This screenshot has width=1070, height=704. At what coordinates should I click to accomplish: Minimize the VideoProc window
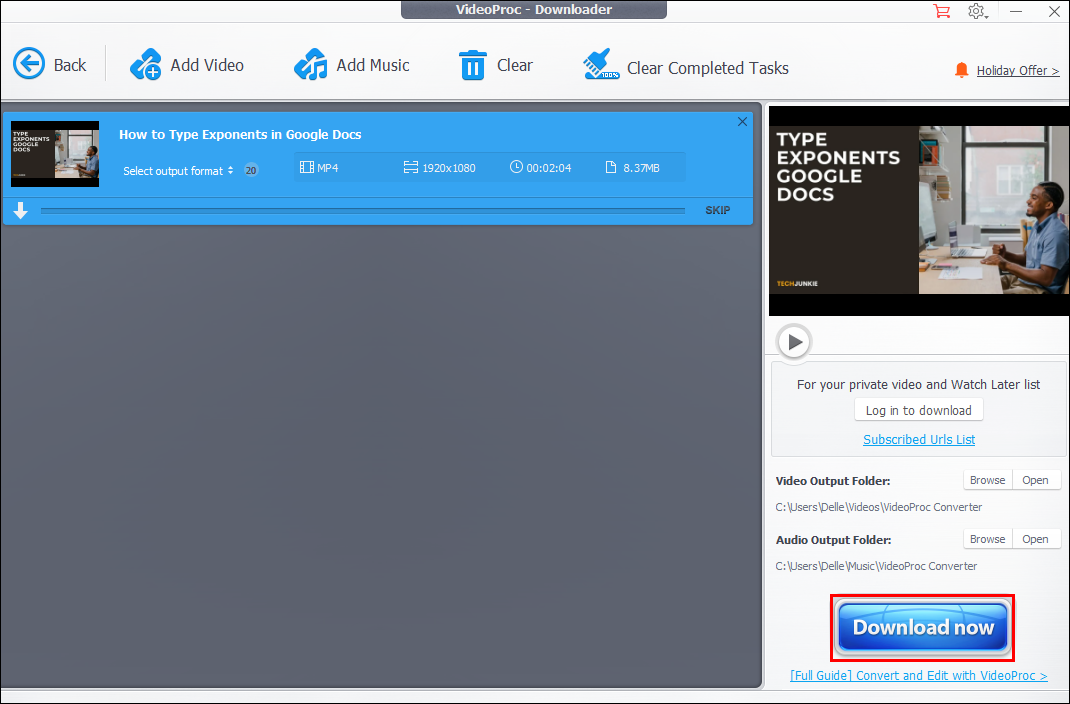(1016, 12)
